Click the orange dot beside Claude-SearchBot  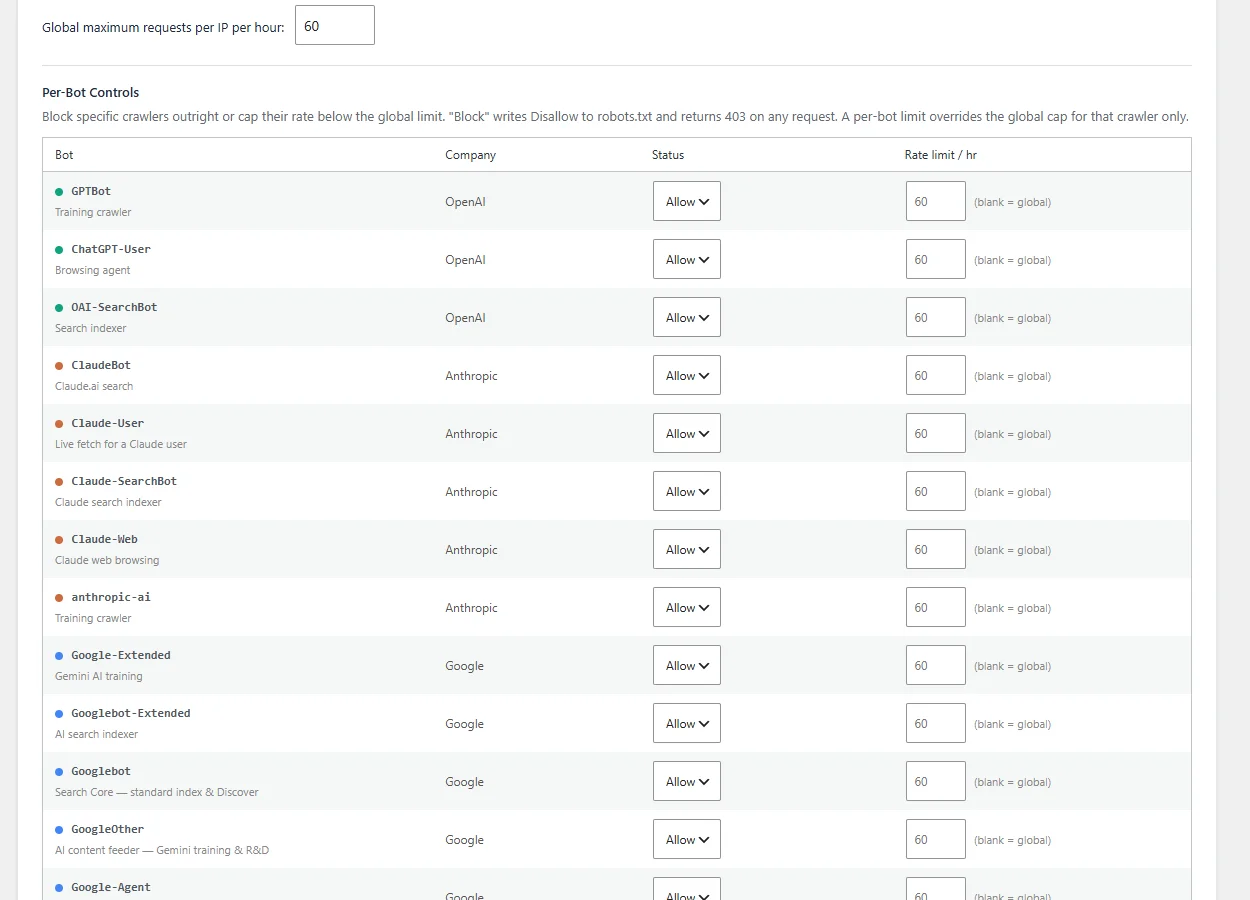[x=59, y=482]
